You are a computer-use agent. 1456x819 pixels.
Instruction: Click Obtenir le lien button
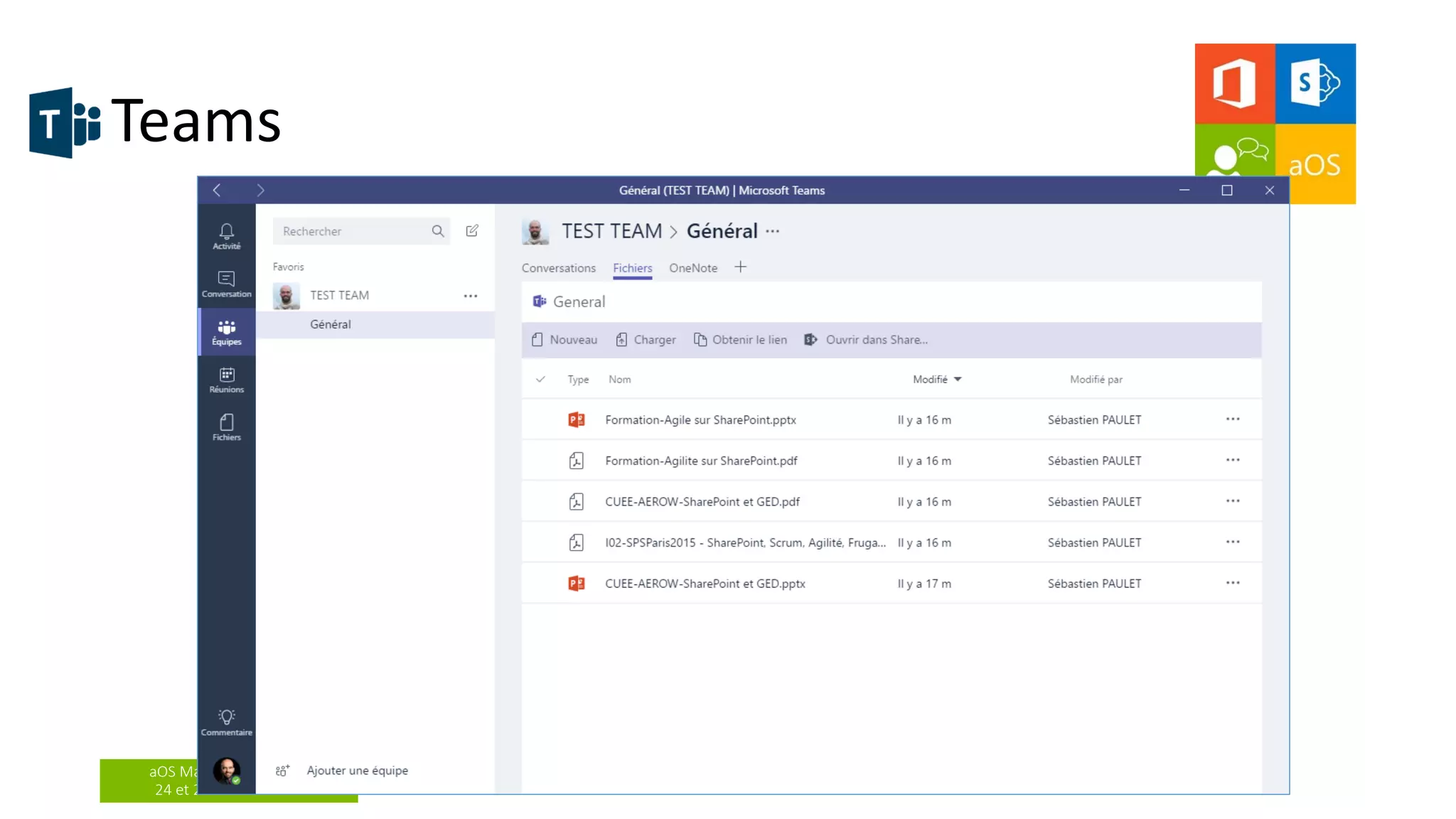[x=741, y=340]
